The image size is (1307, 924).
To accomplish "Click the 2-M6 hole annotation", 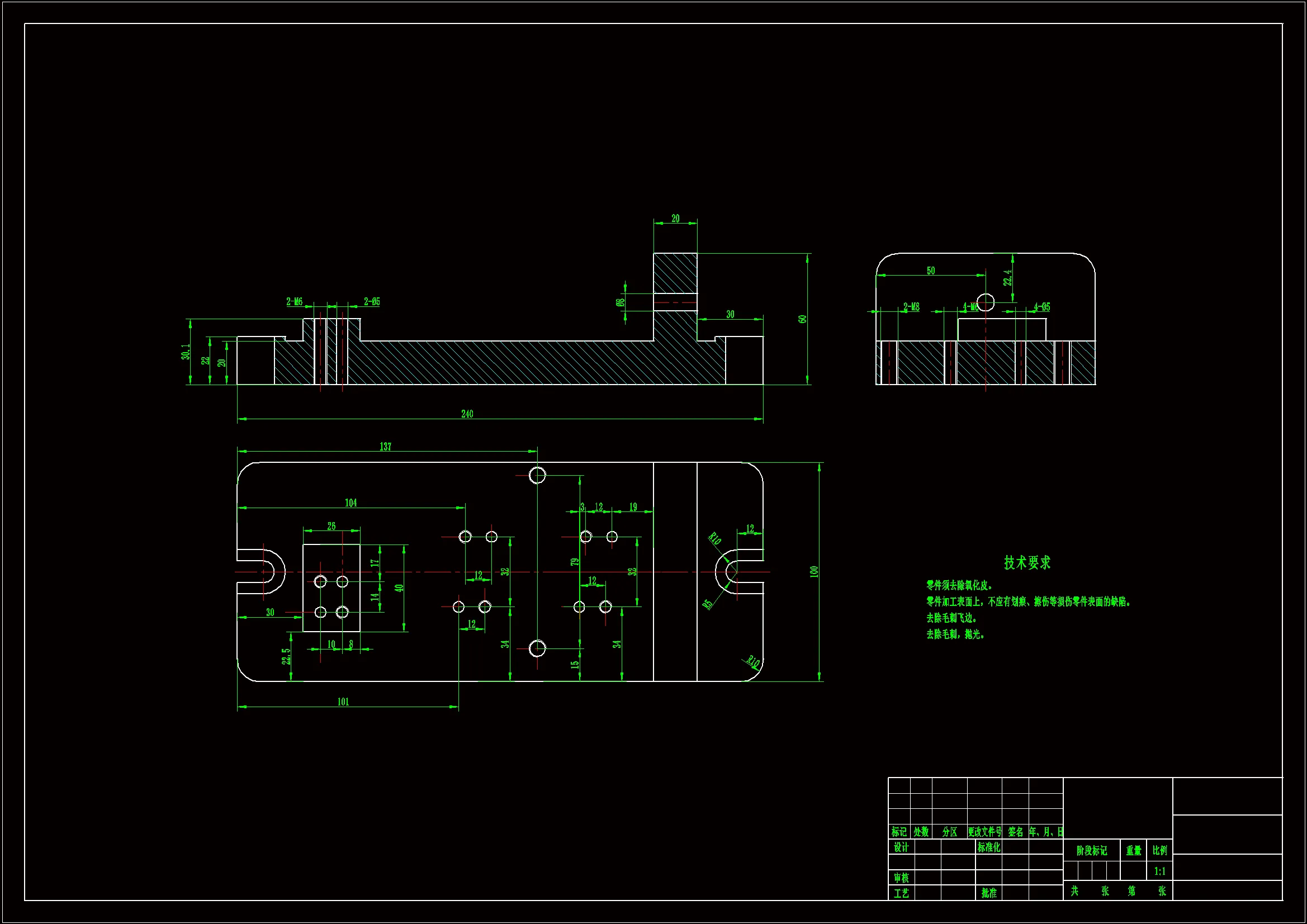I will [294, 301].
